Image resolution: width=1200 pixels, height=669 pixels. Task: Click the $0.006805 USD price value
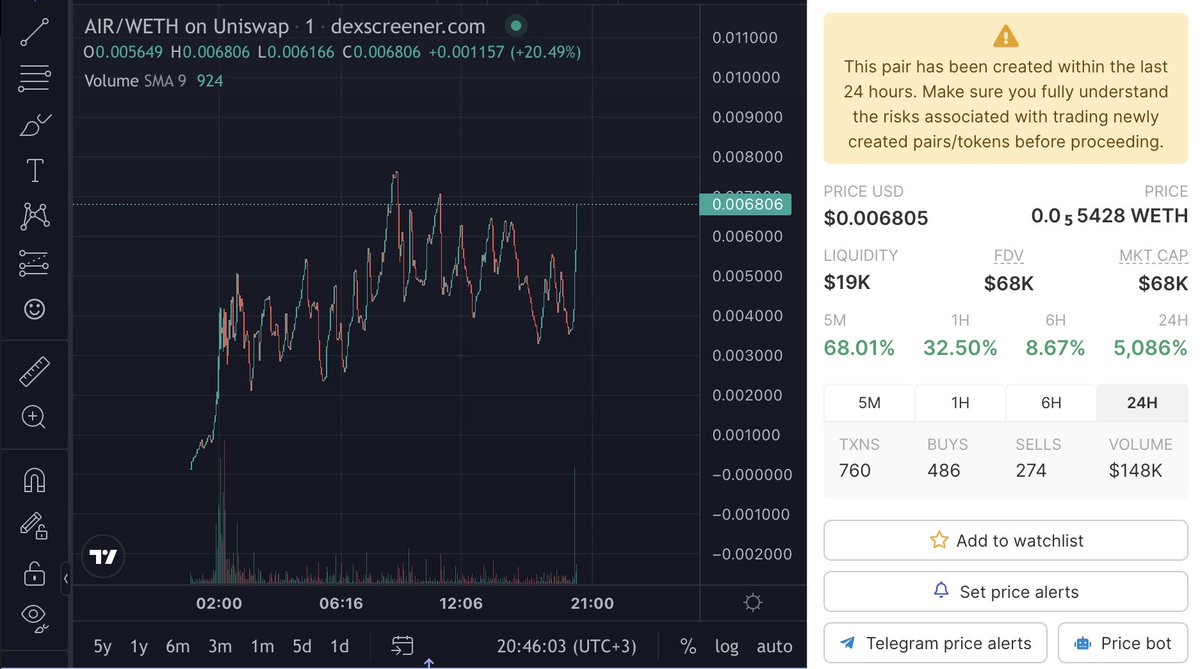876,217
